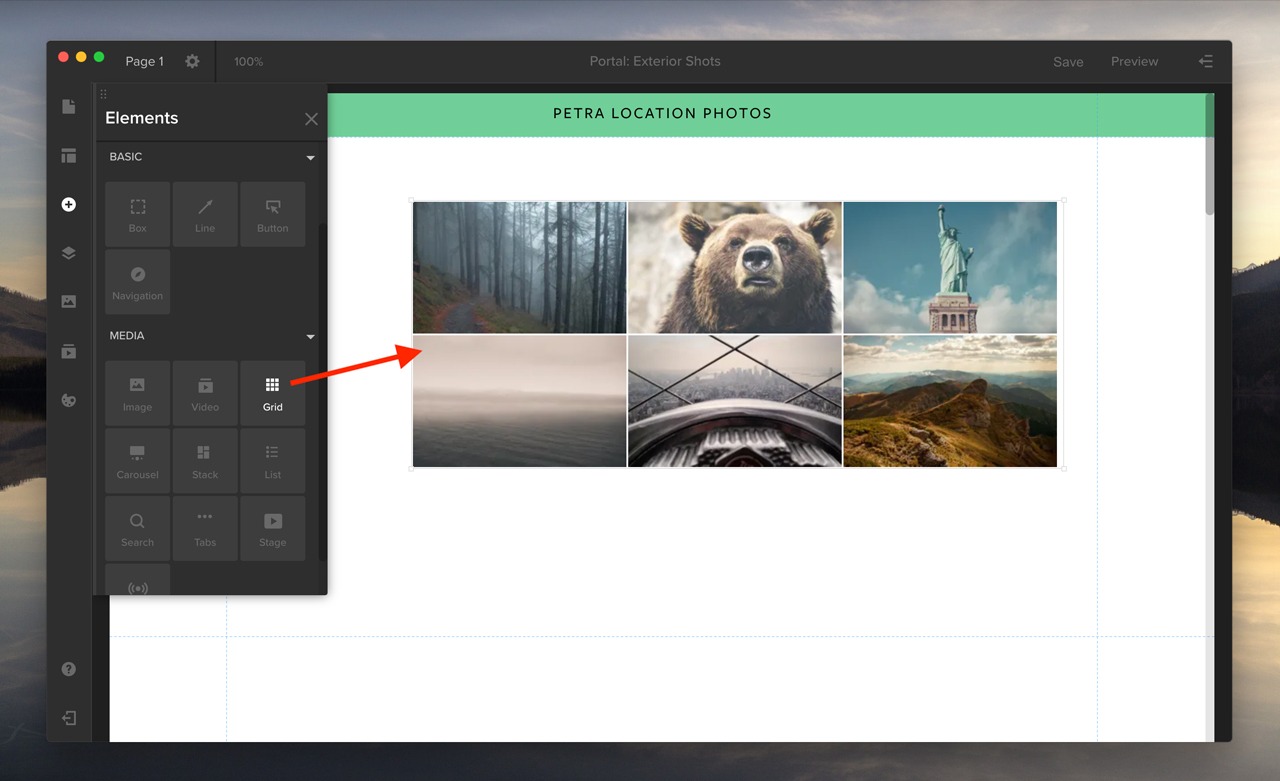Click the 100% zoom level

tap(248, 62)
